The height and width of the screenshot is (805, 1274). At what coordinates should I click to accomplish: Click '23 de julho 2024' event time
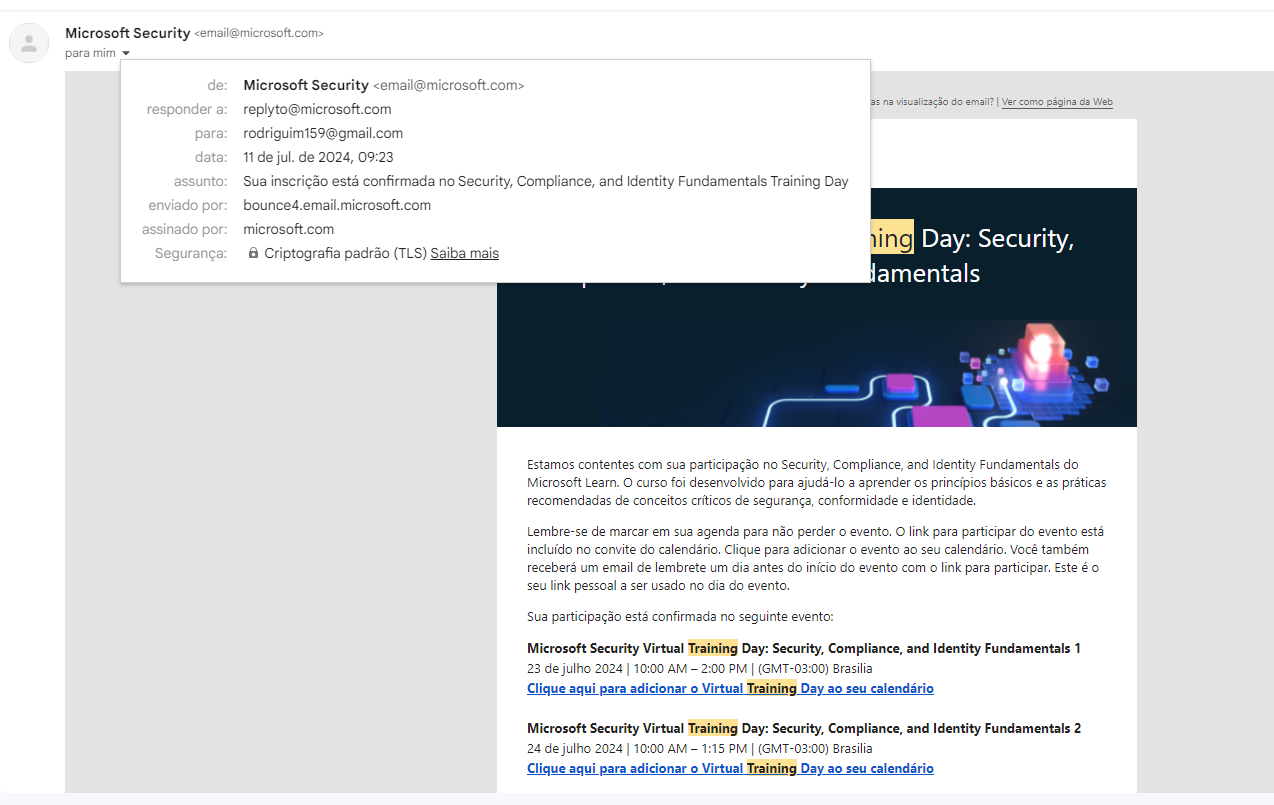point(700,668)
